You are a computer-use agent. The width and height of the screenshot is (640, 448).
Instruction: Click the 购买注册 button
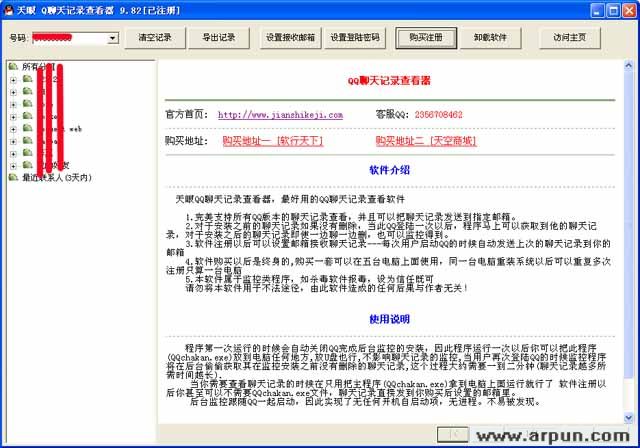426,38
